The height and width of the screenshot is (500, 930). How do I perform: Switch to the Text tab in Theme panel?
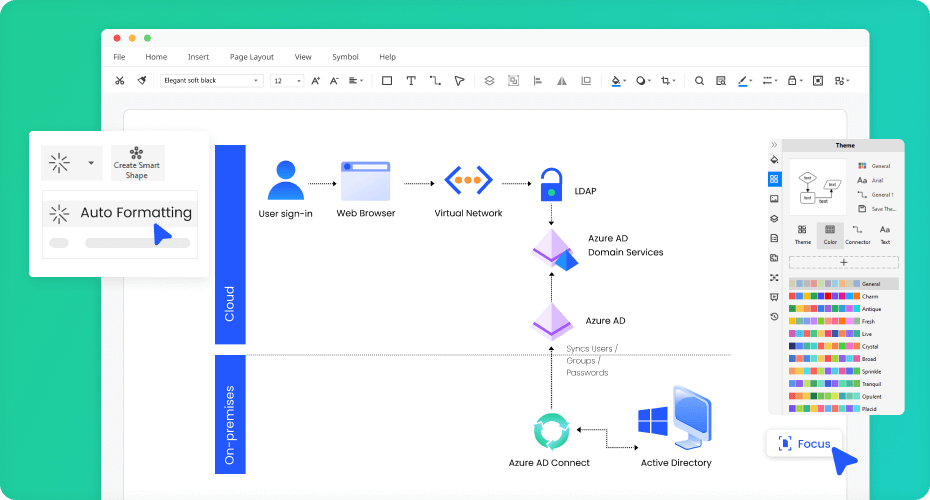885,235
